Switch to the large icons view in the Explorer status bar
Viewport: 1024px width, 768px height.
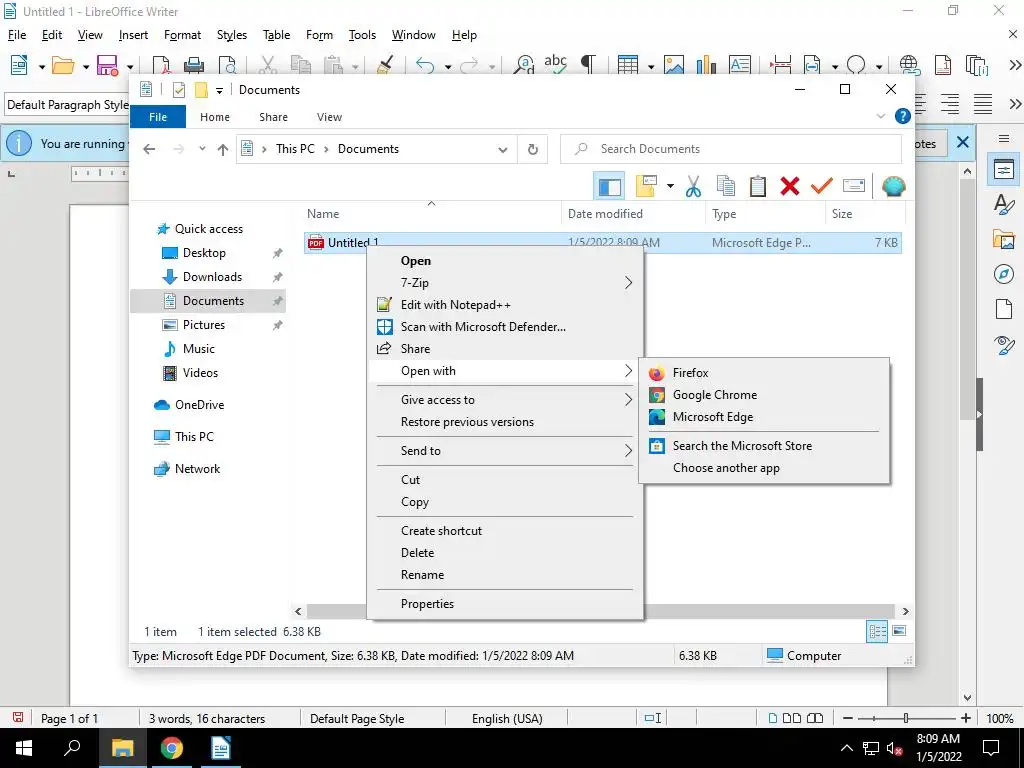click(899, 632)
